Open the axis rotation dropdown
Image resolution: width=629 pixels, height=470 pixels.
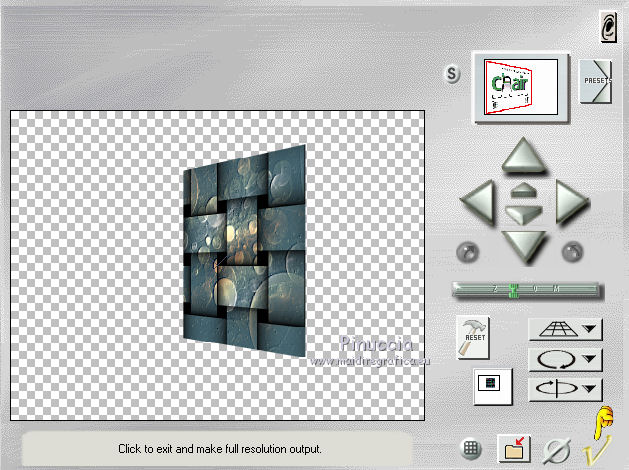tap(565, 389)
